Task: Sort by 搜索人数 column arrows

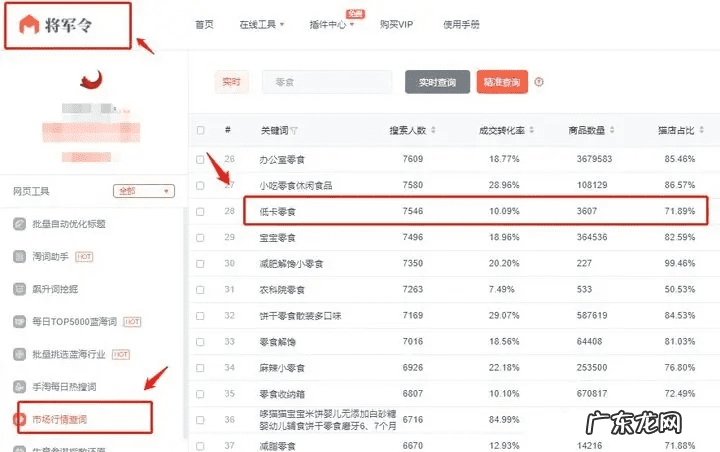Action: [433, 130]
